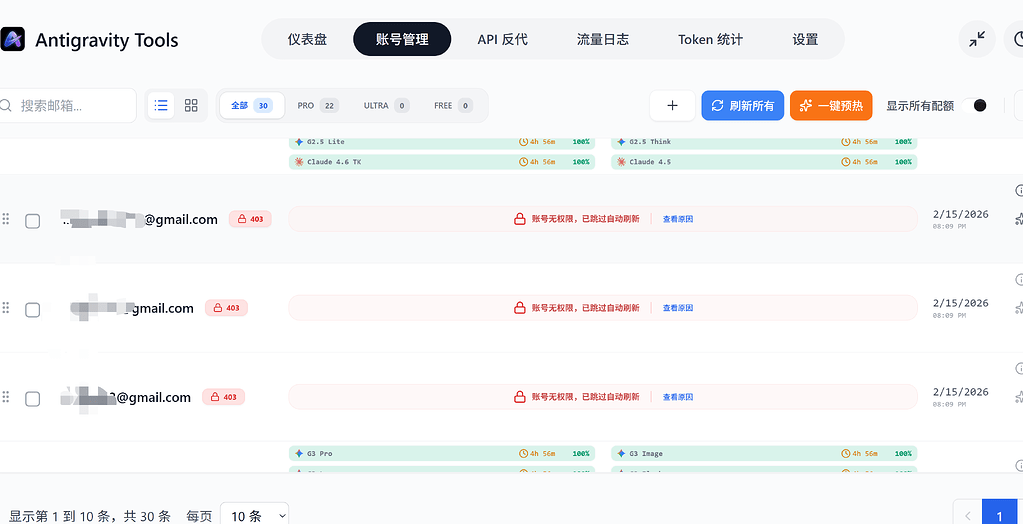The height and width of the screenshot is (524, 1023).
Task: Open the 仪表盘 tab
Action: coord(307,39)
